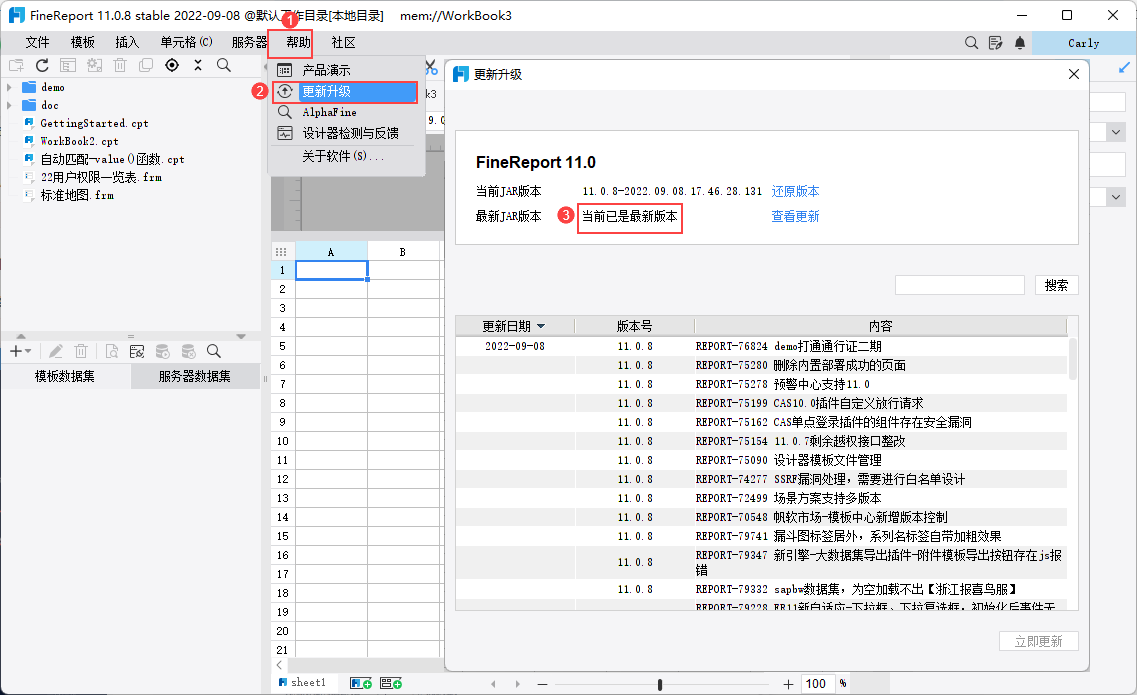The height and width of the screenshot is (695, 1137).
Task: Collapse lower panel with the down triangle
Action: coord(241,337)
